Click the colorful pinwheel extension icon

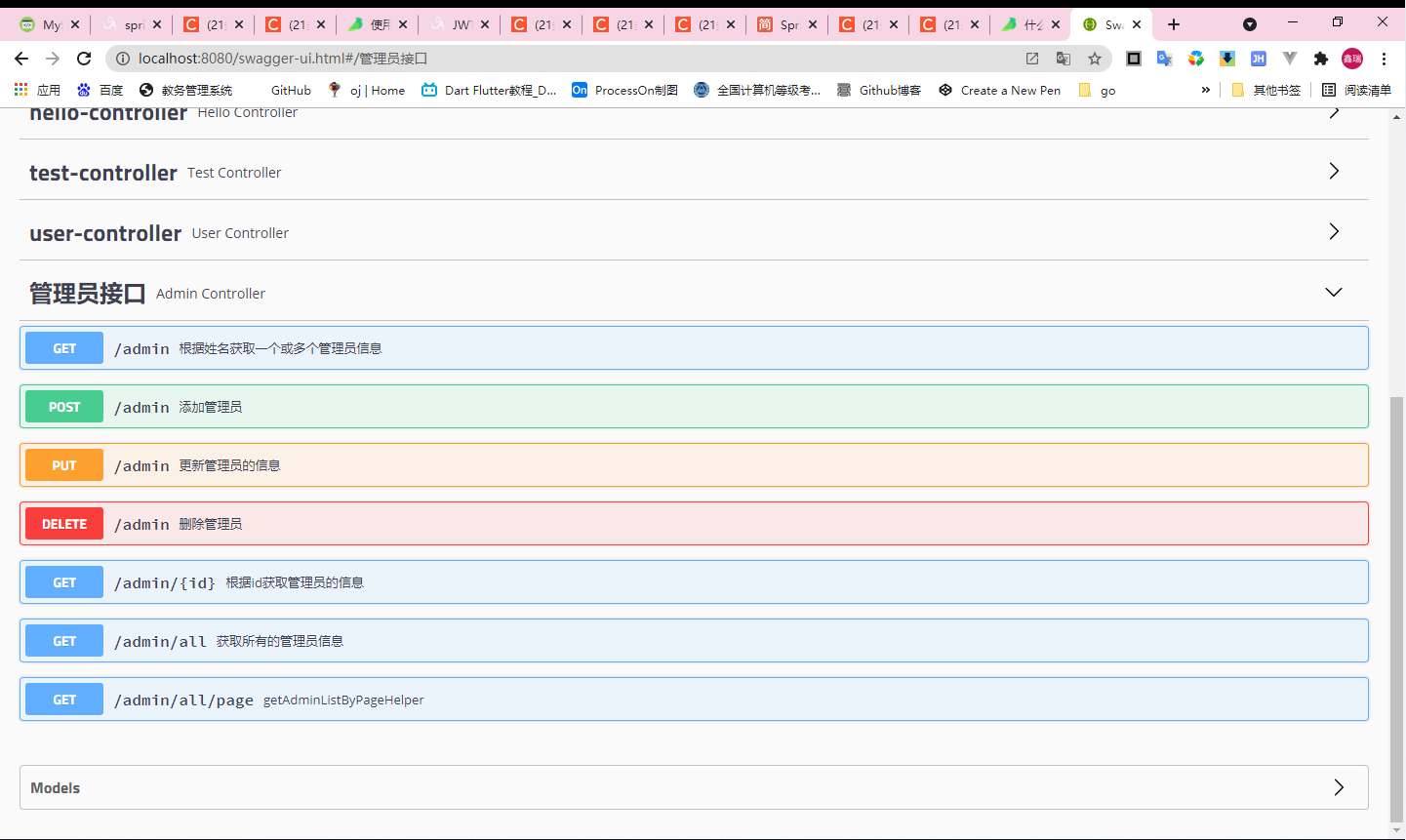click(x=1196, y=59)
